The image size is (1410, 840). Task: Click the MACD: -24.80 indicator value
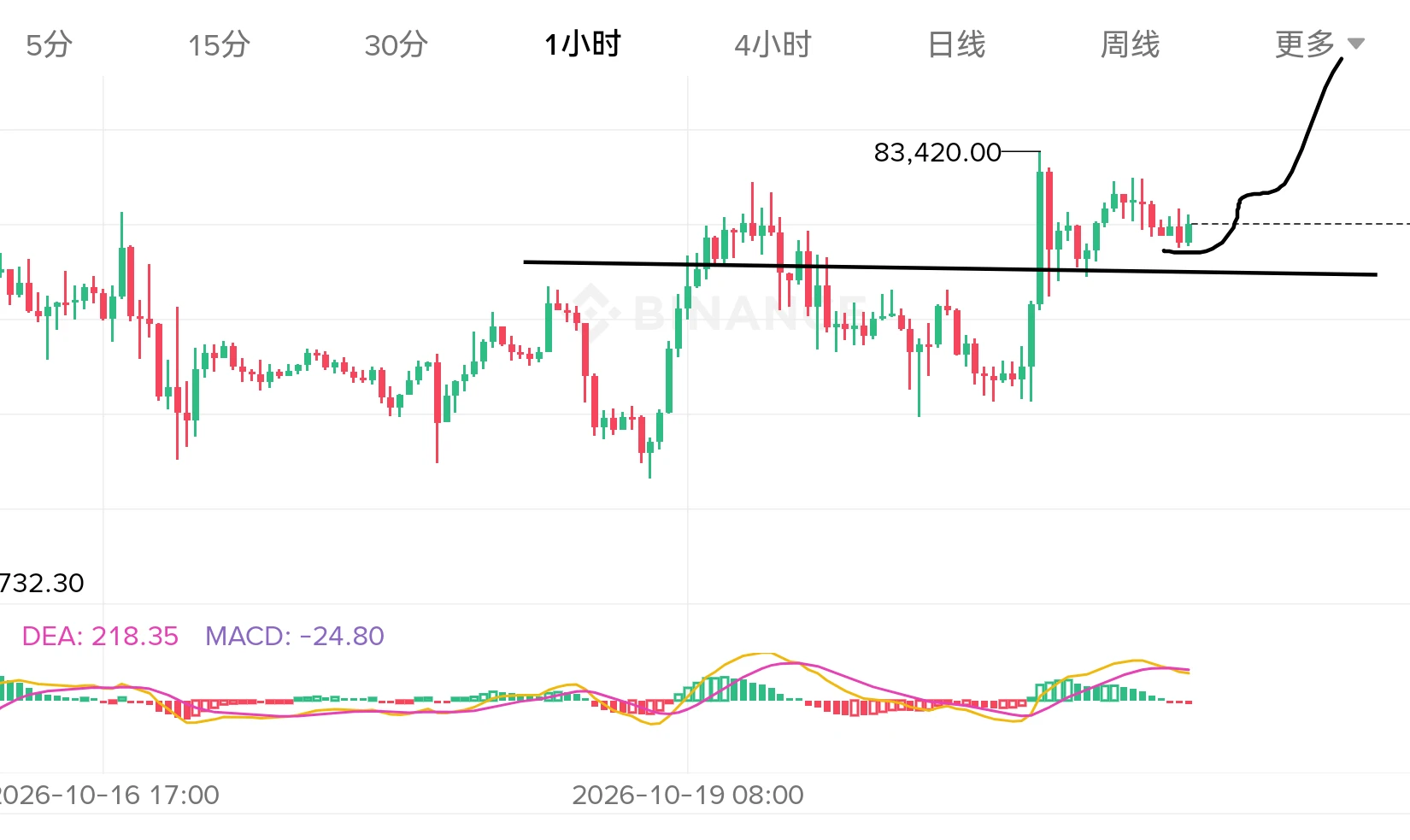[x=295, y=636]
